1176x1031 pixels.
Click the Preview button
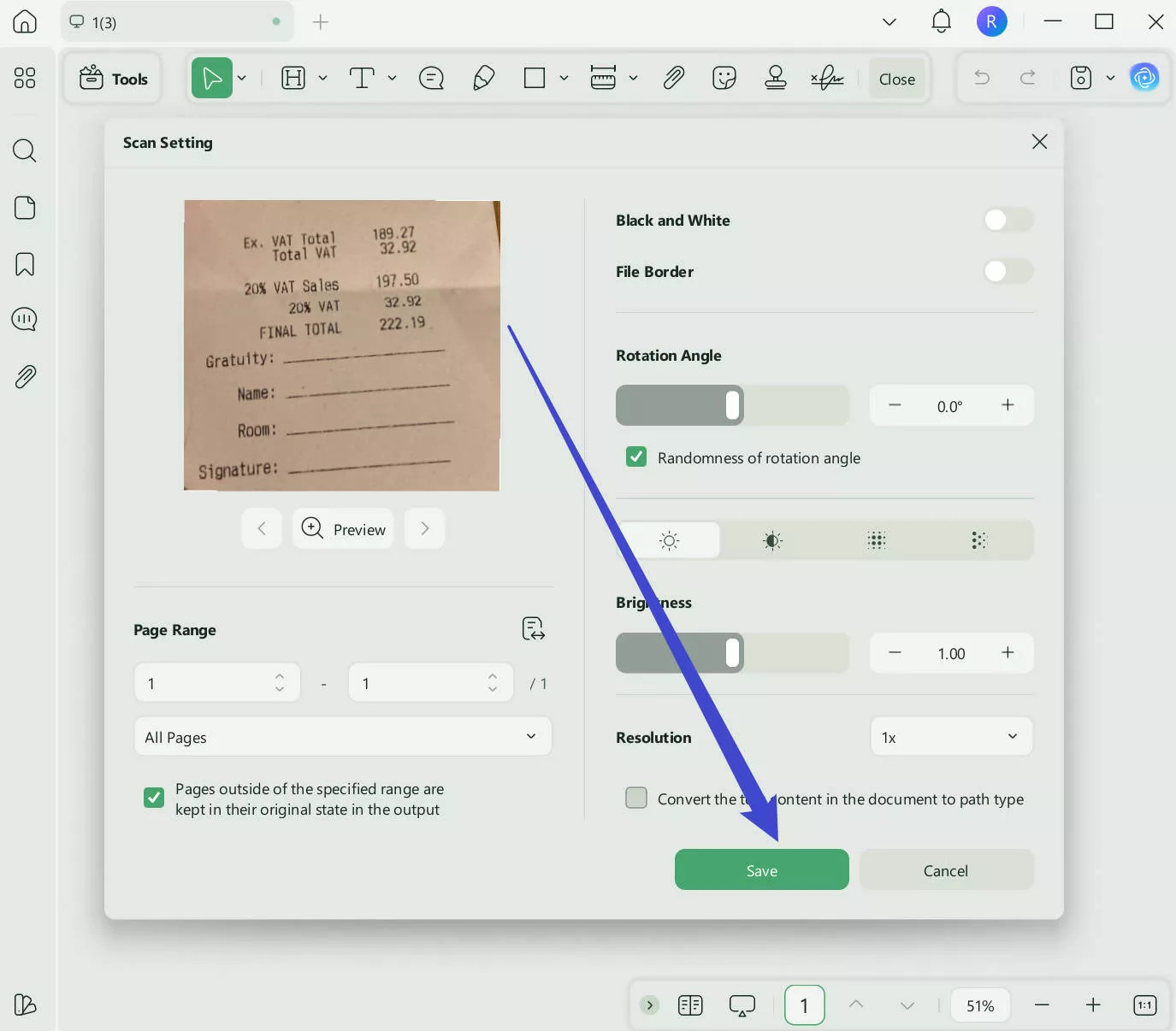[x=343, y=529]
